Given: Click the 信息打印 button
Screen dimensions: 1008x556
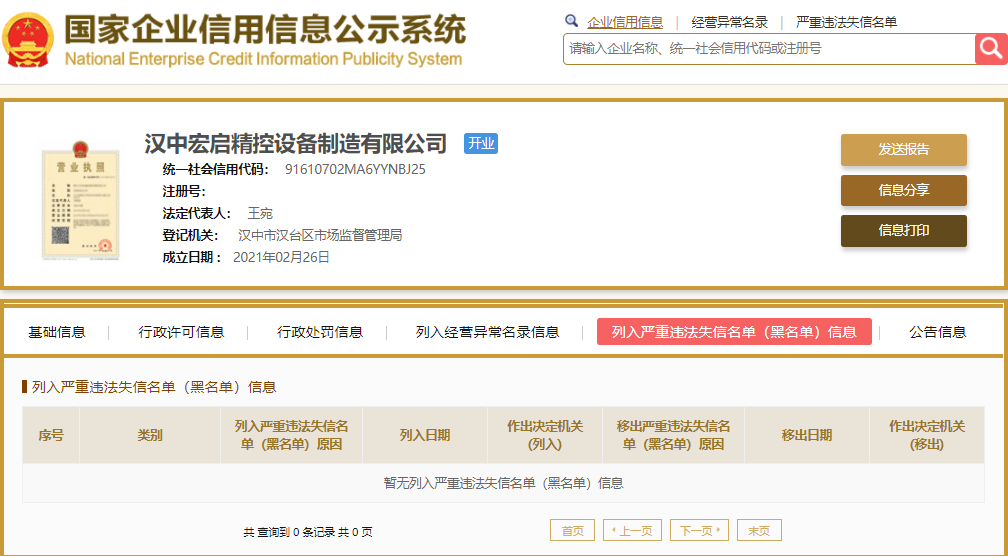Looking at the screenshot, I should point(904,231).
